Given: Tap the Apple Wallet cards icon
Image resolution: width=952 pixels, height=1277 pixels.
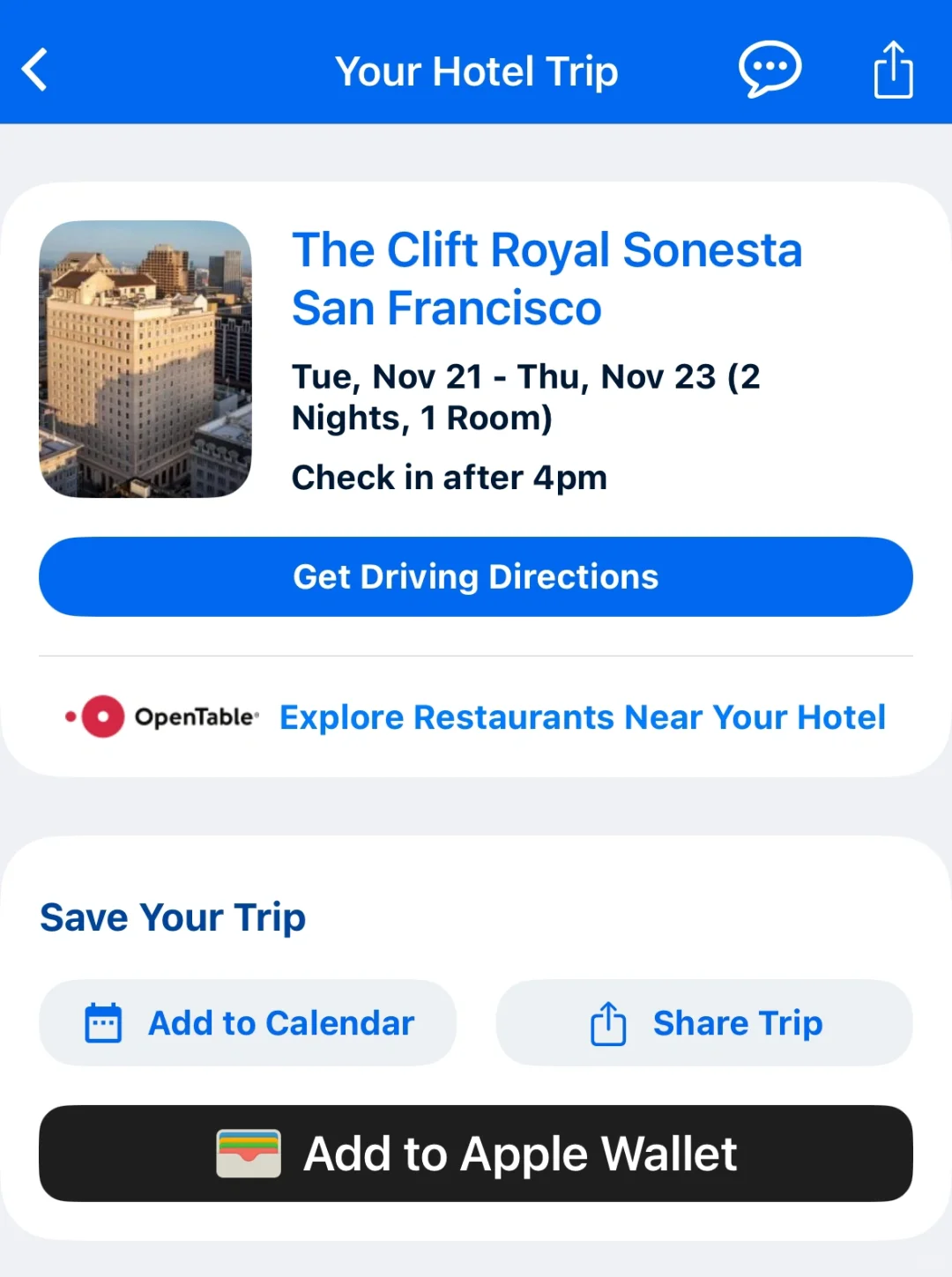Looking at the screenshot, I should point(249,1154).
